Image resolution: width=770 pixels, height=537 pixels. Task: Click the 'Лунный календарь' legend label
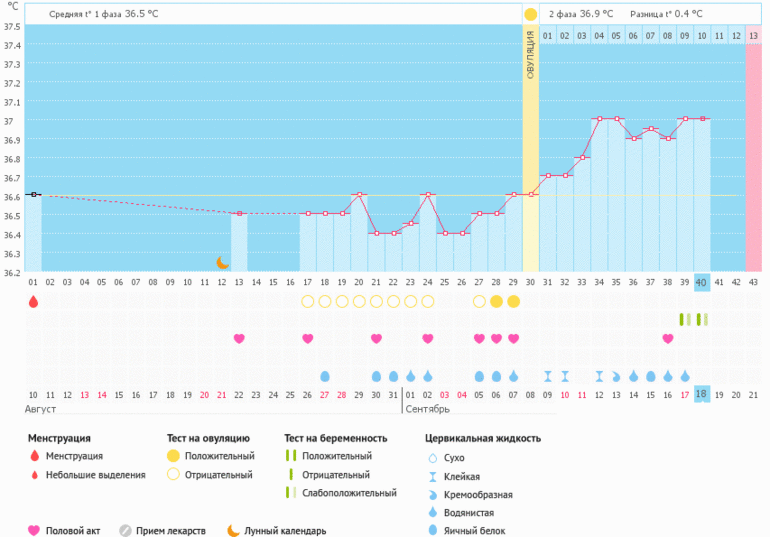pyautogui.click(x=285, y=531)
